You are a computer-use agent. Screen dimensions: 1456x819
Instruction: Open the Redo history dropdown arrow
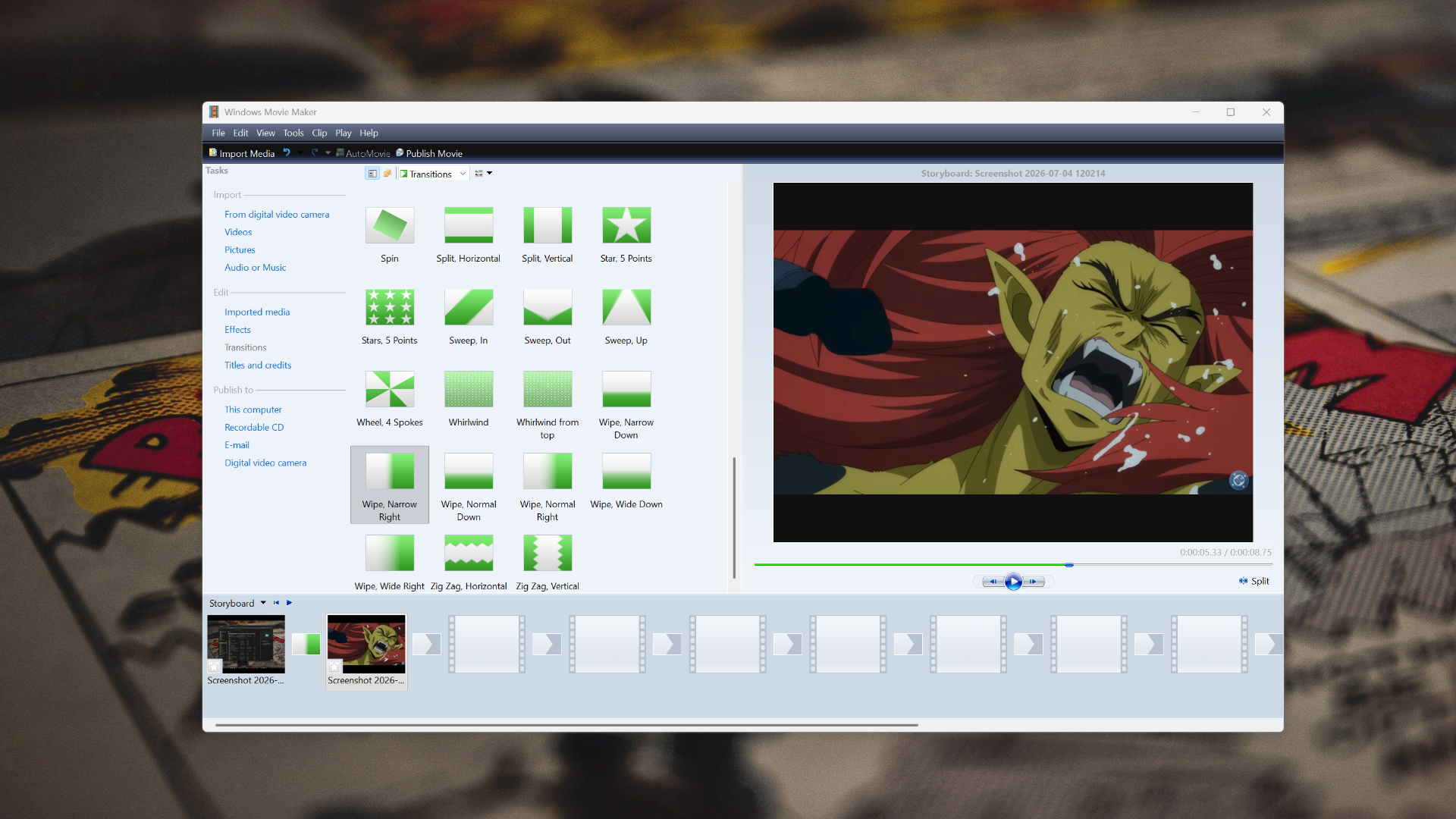[x=328, y=152]
